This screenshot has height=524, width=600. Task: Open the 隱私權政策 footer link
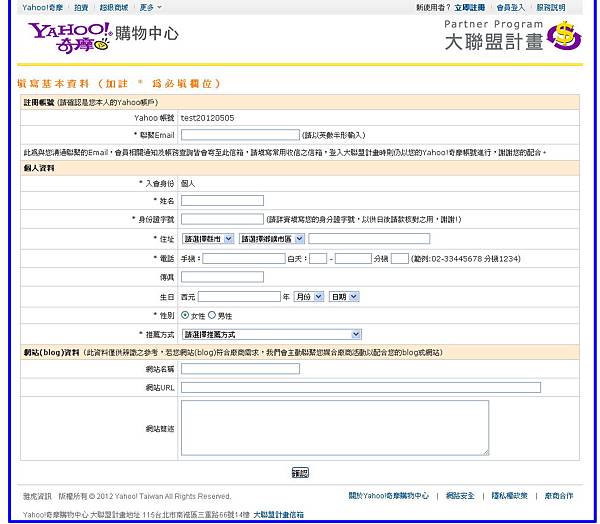point(509,496)
